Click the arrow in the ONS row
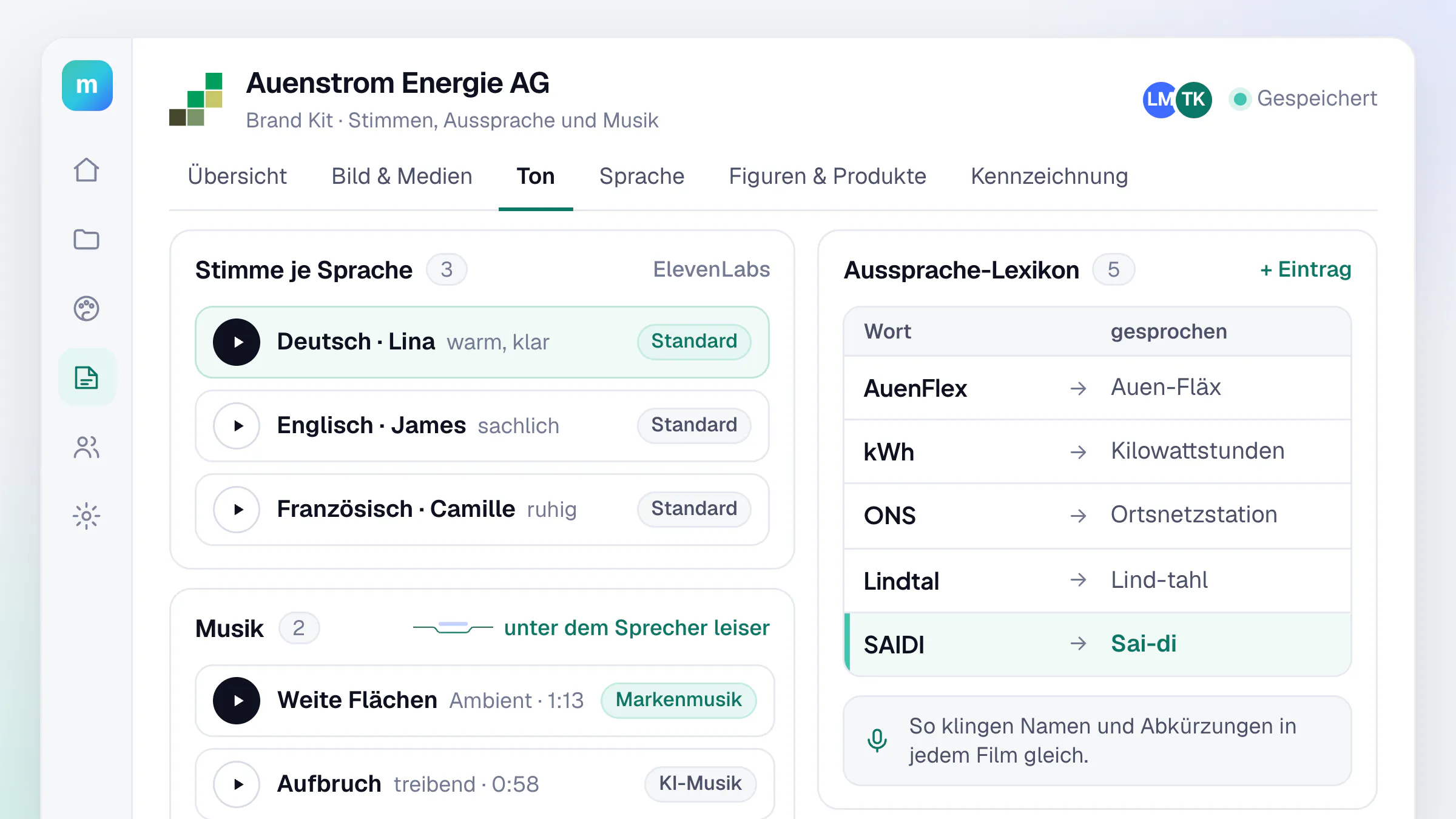The image size is (1456, 819). [x=1078, y=516]
